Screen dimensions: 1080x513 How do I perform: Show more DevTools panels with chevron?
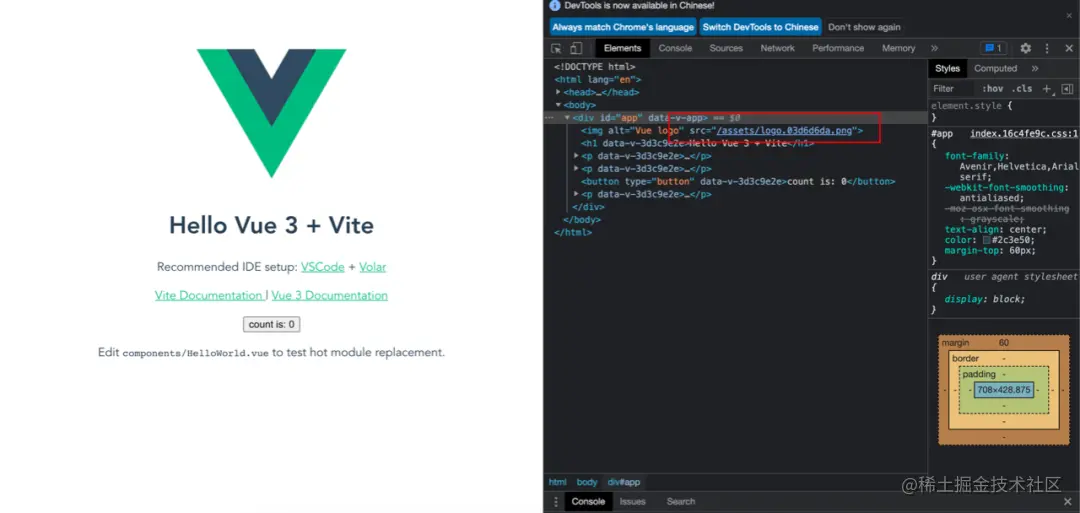pos(934,48)
